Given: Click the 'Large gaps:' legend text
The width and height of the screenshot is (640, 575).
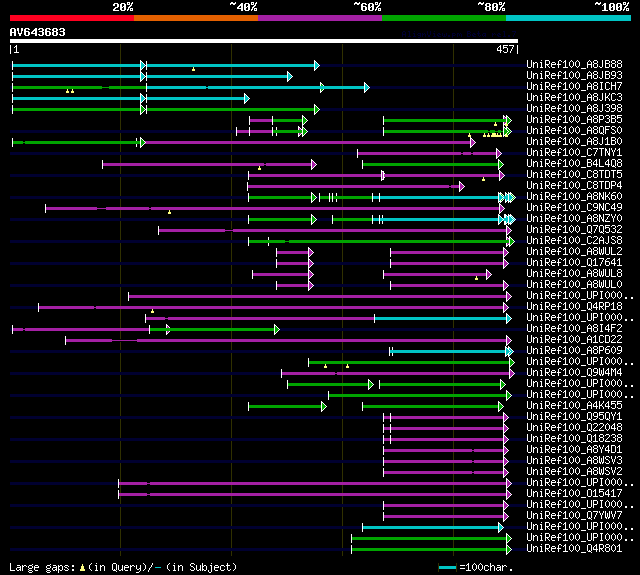Looking at the screenshot, I should click(x=42, y=567).
